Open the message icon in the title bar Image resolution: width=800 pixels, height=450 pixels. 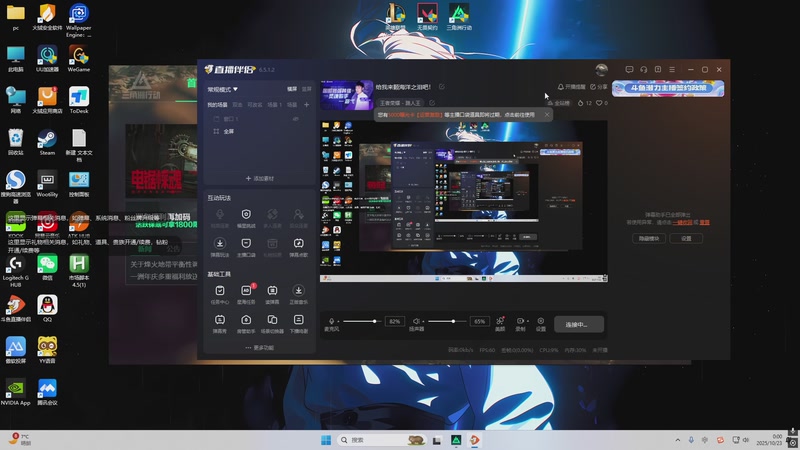pyautogui.click(x=629, y=69)
